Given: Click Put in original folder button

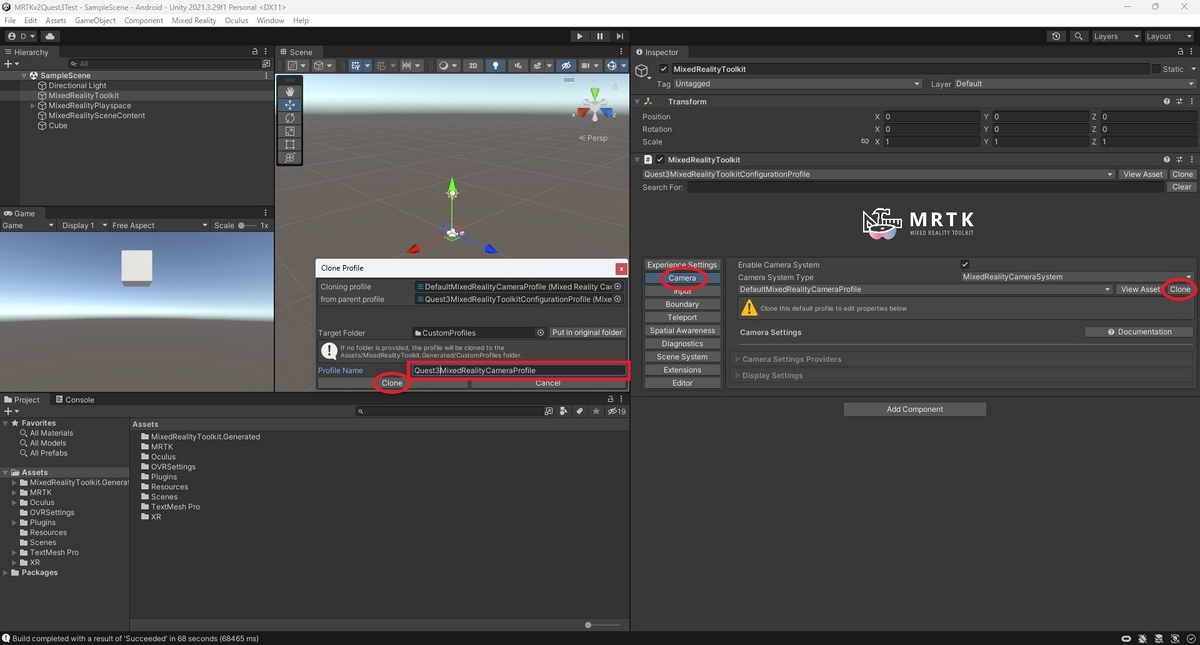Looking at the screenshot, I should pos(587,332).
